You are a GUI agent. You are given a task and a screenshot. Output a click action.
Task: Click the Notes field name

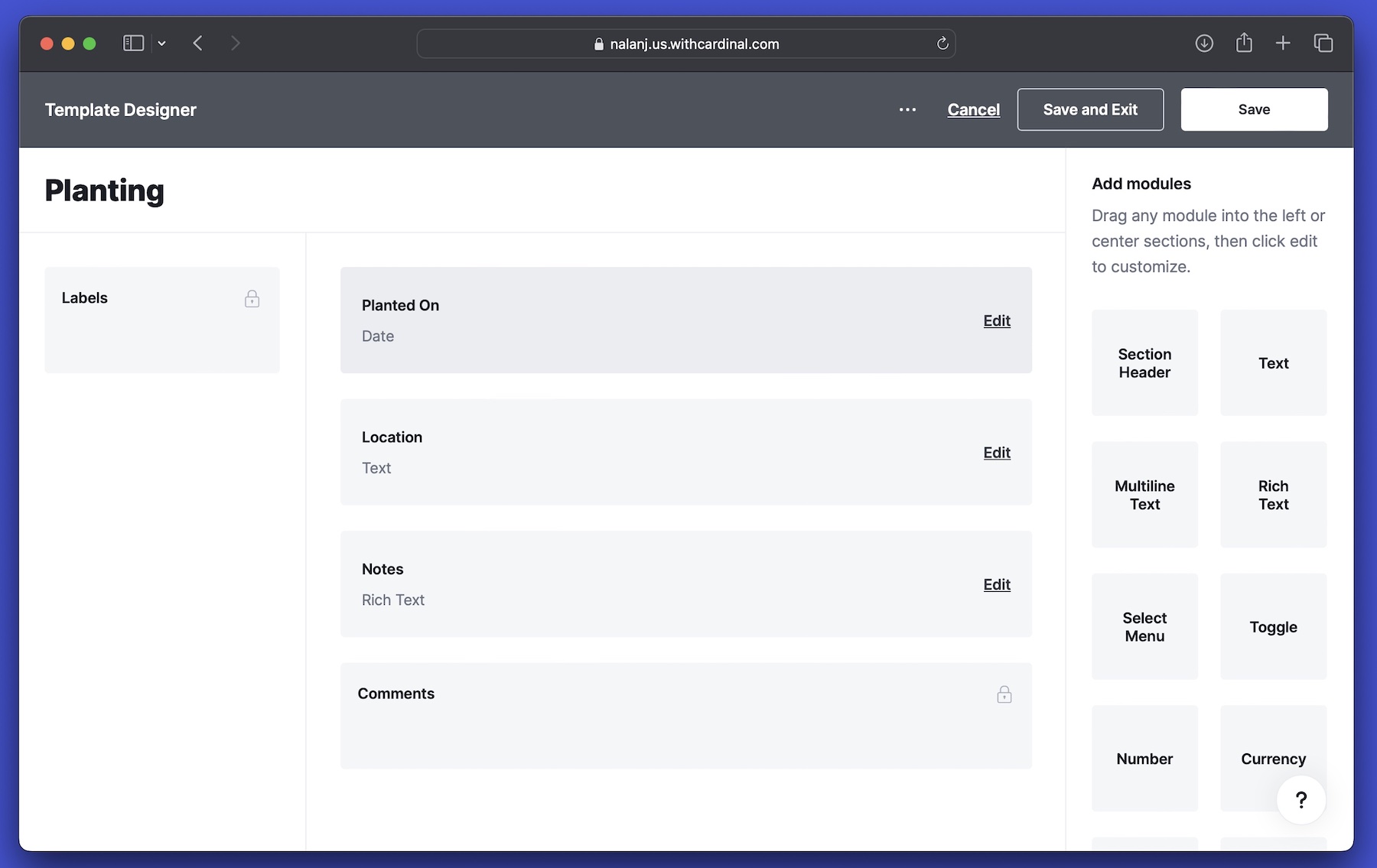382,569
